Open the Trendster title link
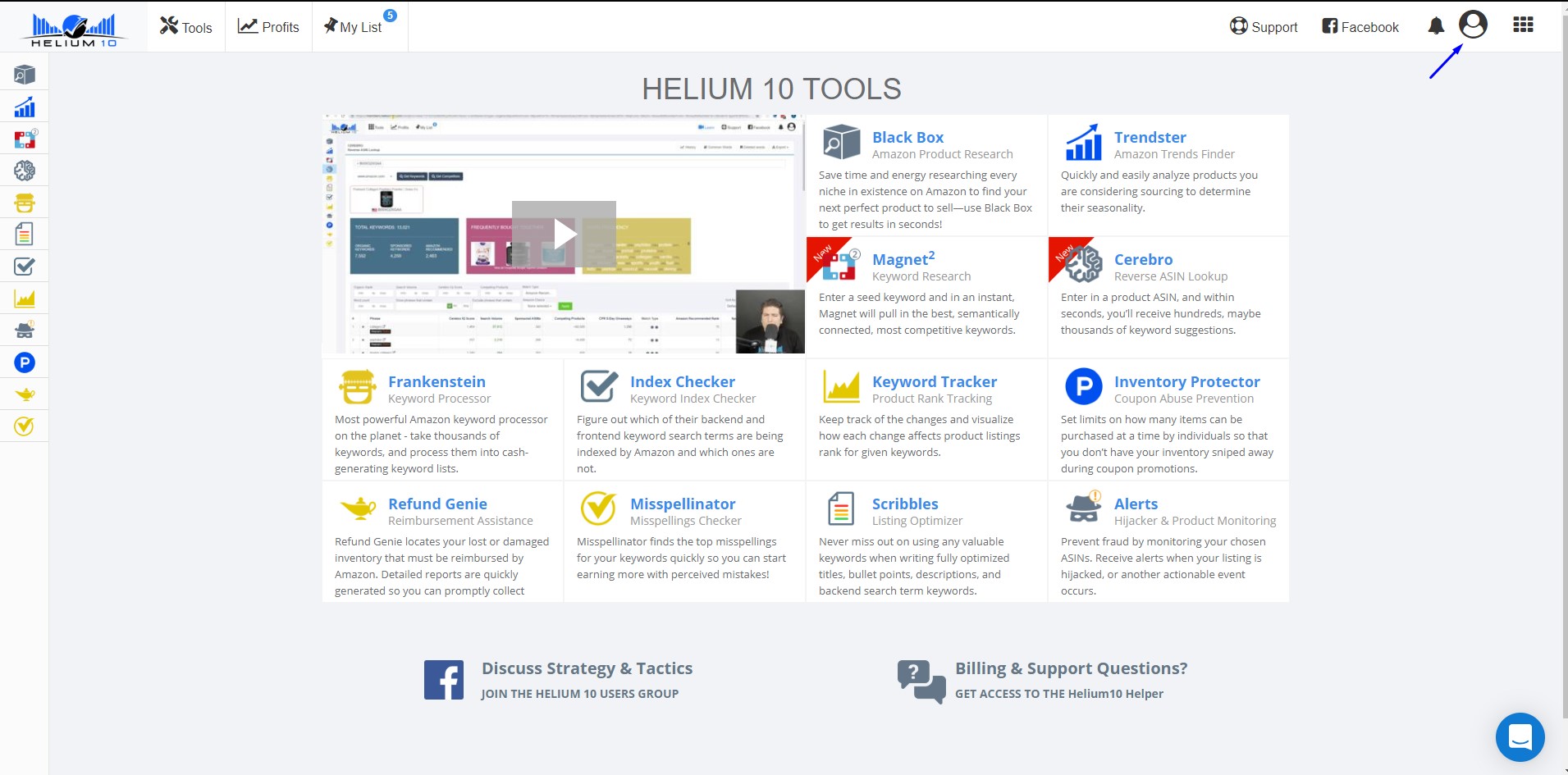 (x=1150, y=137)
